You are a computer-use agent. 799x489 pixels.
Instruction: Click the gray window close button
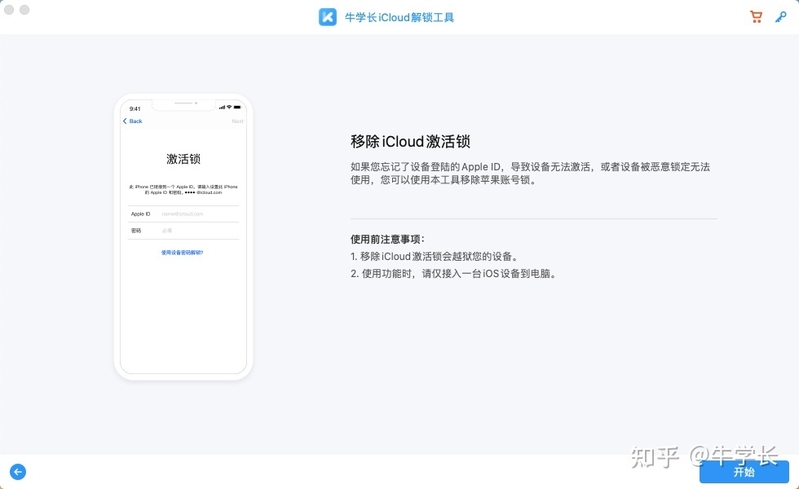click(9, 10)
